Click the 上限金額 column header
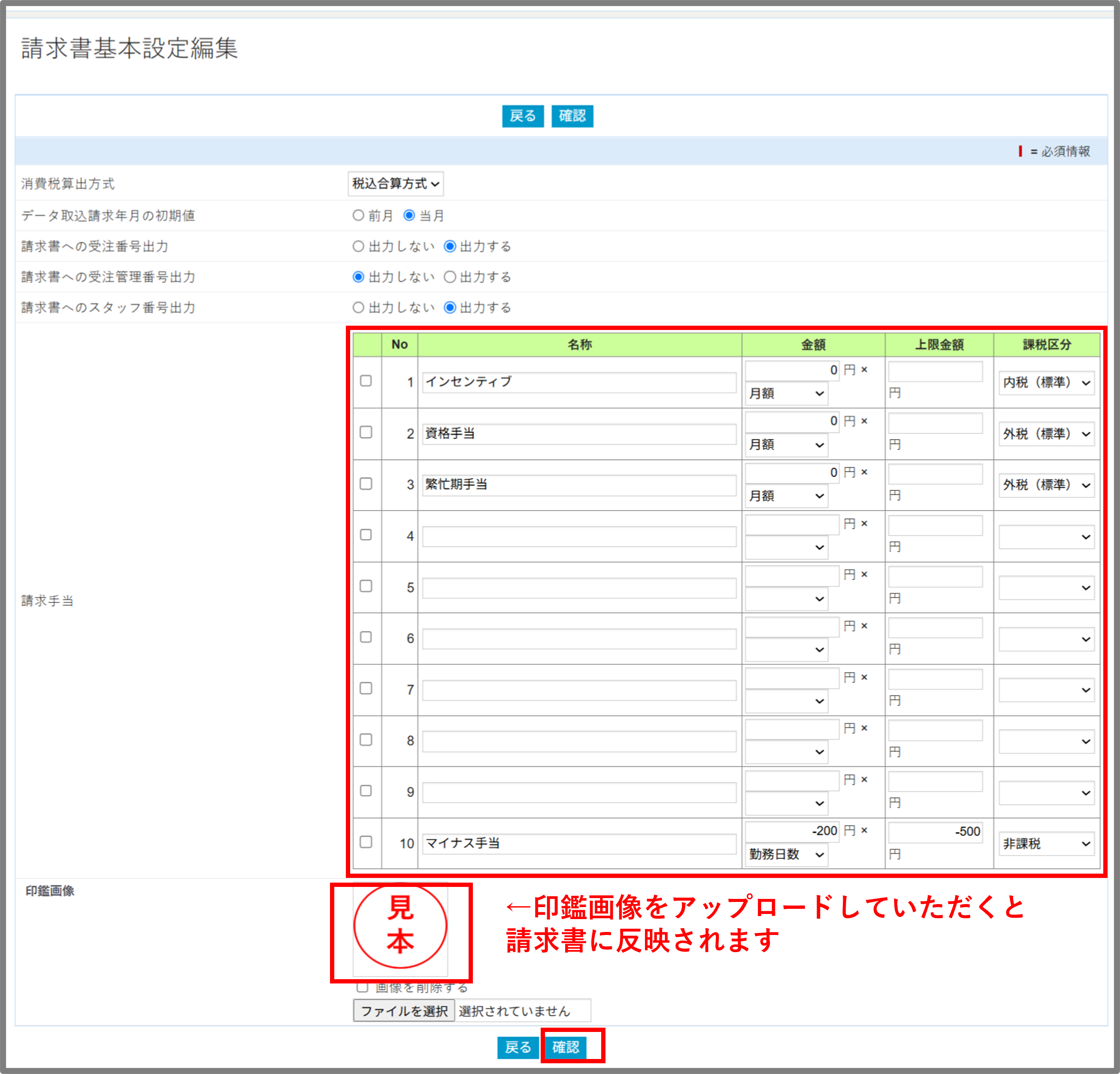This screenshot has width=1120, height=1074. coord(939,345)
